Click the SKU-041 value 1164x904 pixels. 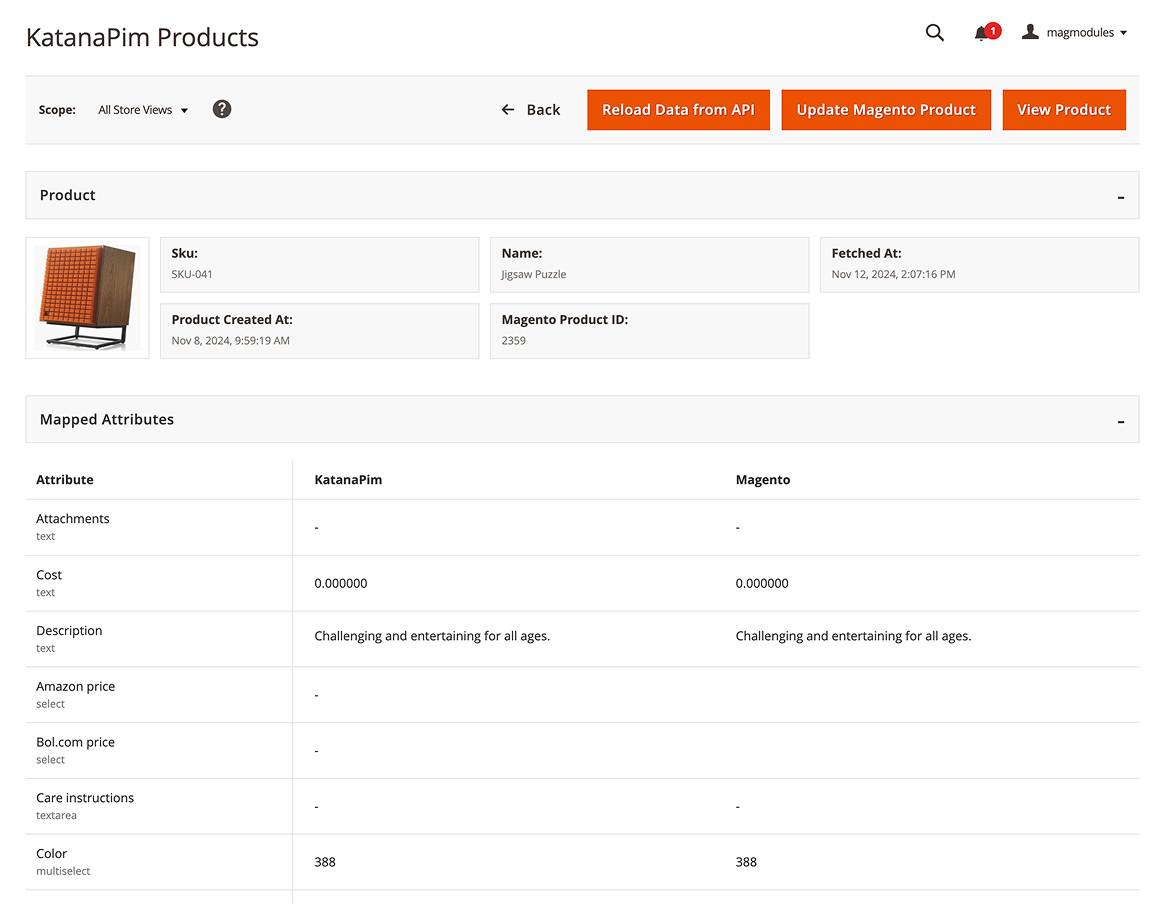tap(192, 274)
